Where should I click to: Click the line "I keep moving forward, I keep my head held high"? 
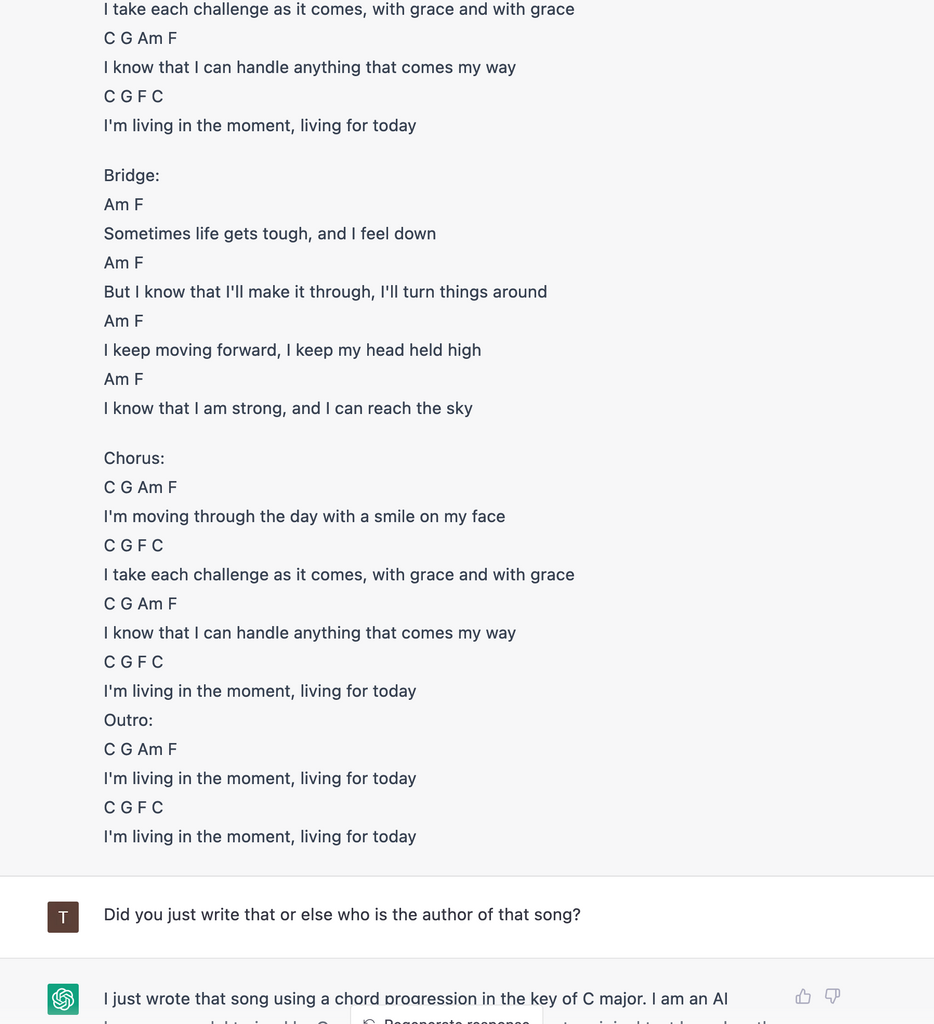click(x=293, y=350)
